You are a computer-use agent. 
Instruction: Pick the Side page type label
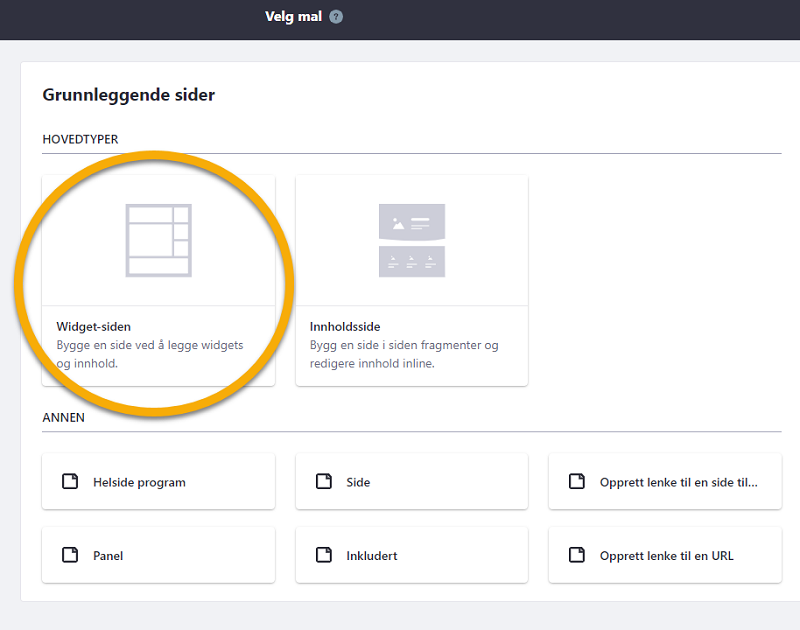(x=358, y=482)
